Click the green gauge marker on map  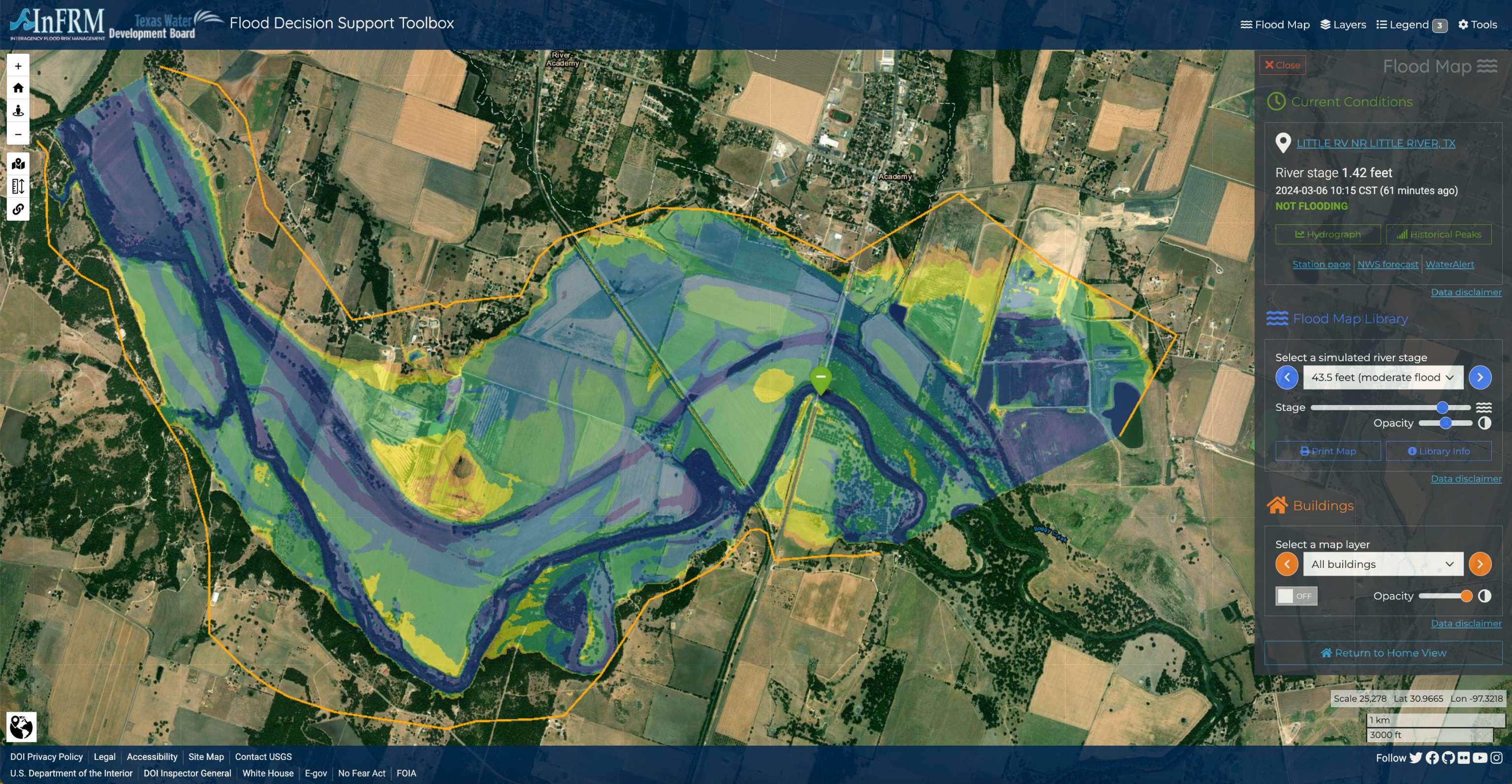(x=820, y=378)
